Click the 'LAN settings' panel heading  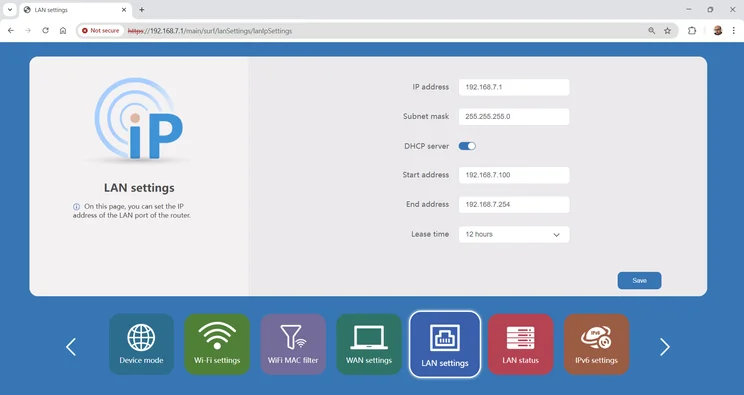[139, 188]
